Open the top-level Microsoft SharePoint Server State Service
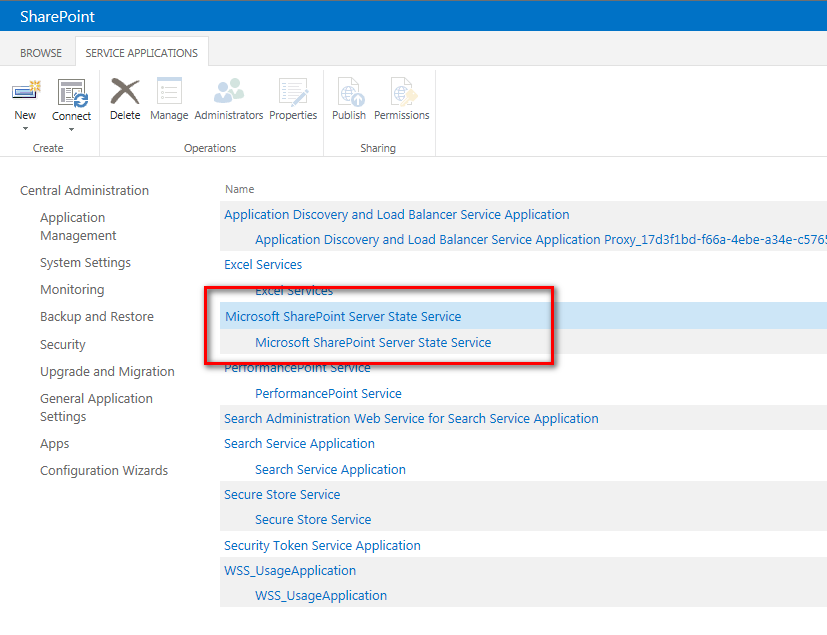 [x=343, y=316]
